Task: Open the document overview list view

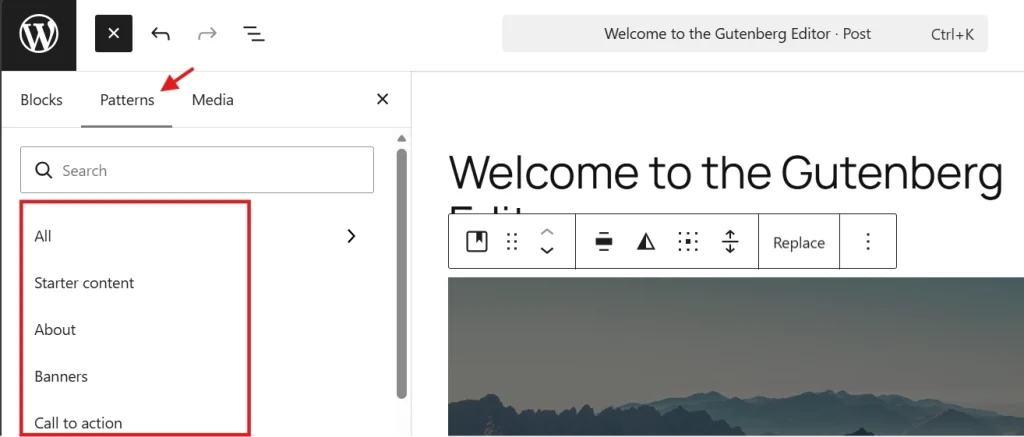Action: tap(253, 33)
